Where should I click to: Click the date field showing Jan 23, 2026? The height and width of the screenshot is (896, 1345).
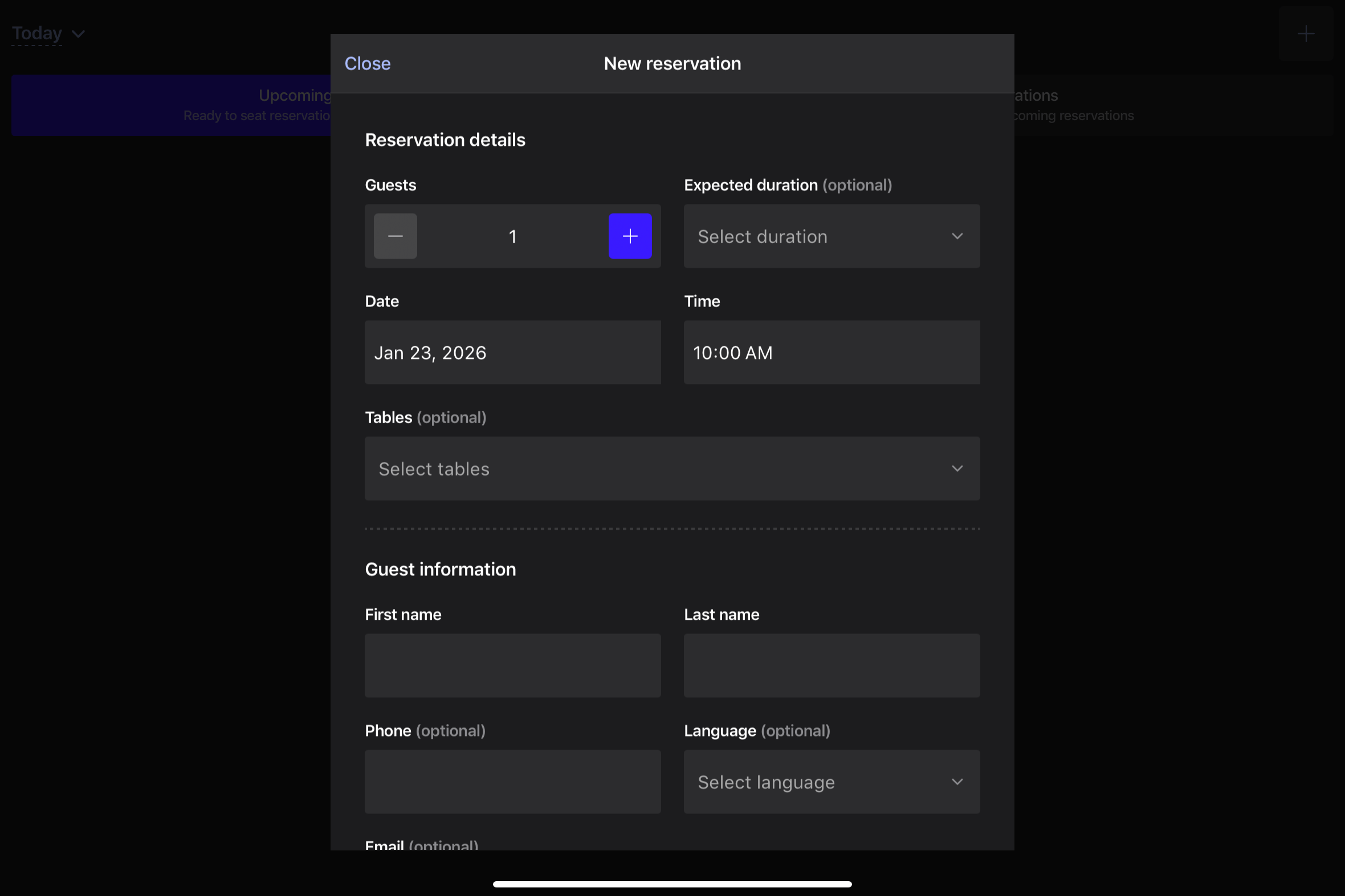[512, 352]
